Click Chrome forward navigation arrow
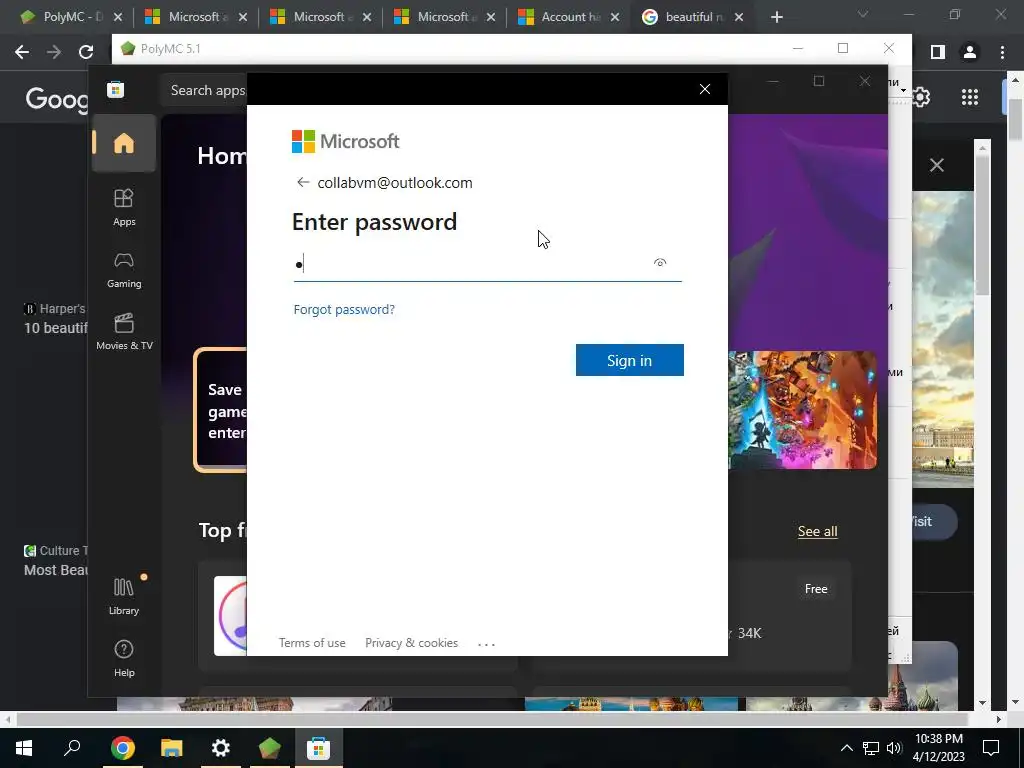Screen dimensions: 1024x768 click(54, 52)
